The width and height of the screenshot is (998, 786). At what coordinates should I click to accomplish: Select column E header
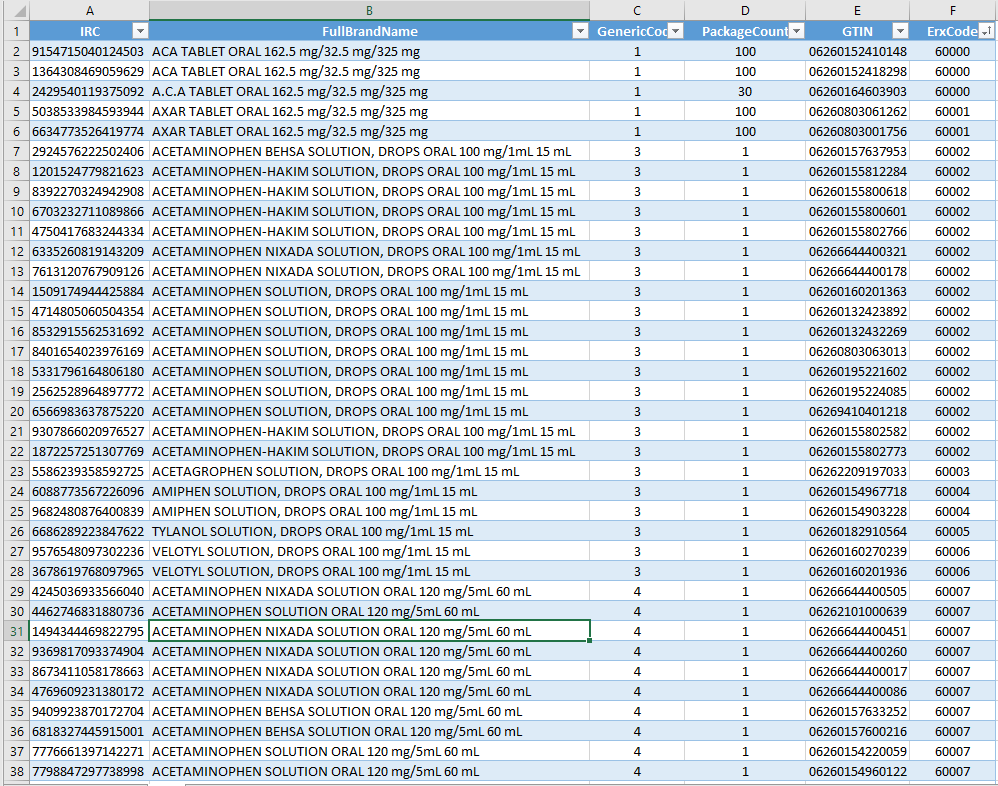point(857,11)
